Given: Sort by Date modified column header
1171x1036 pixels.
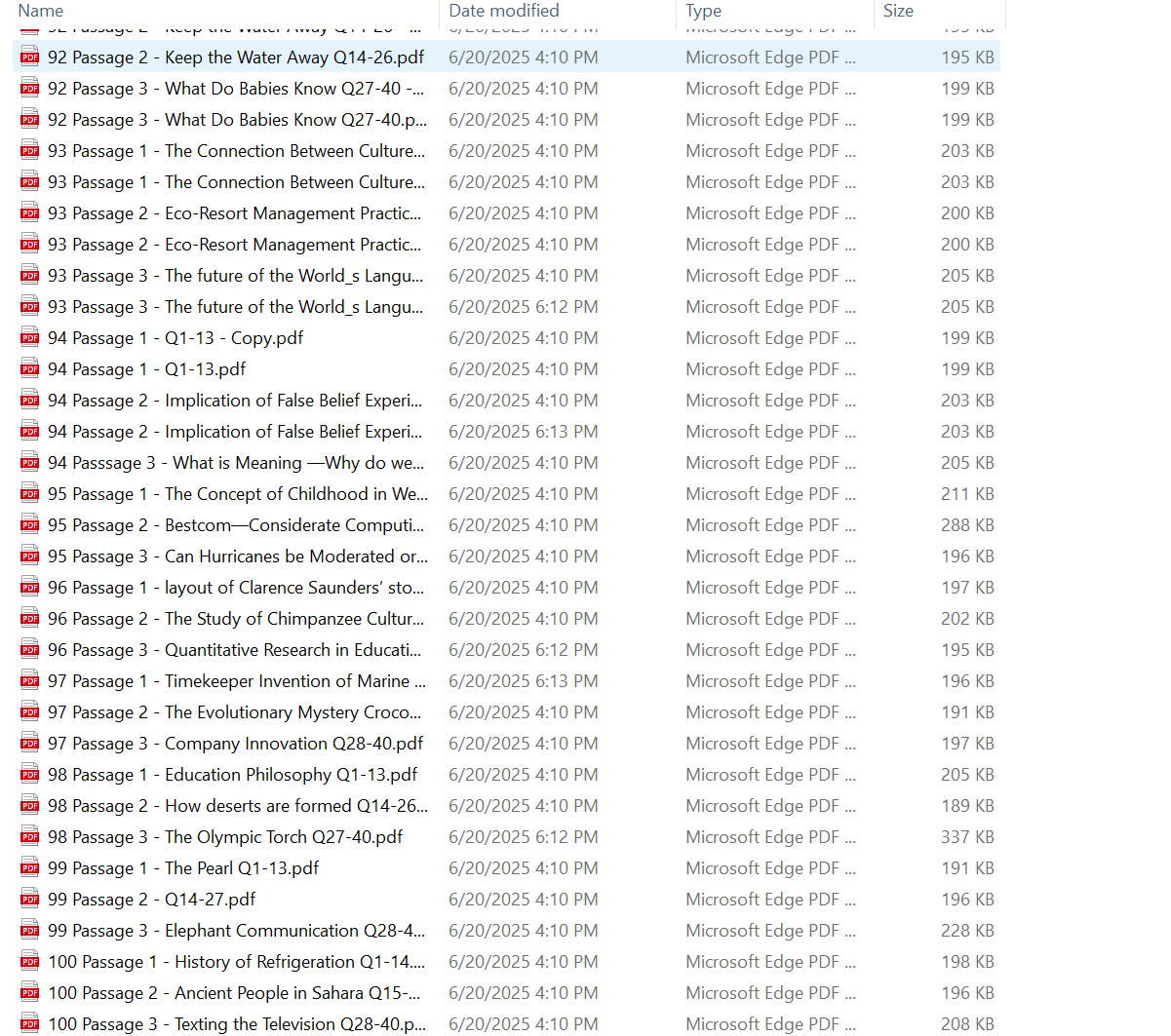Looking at the screenshot, I should pos(503,11).
